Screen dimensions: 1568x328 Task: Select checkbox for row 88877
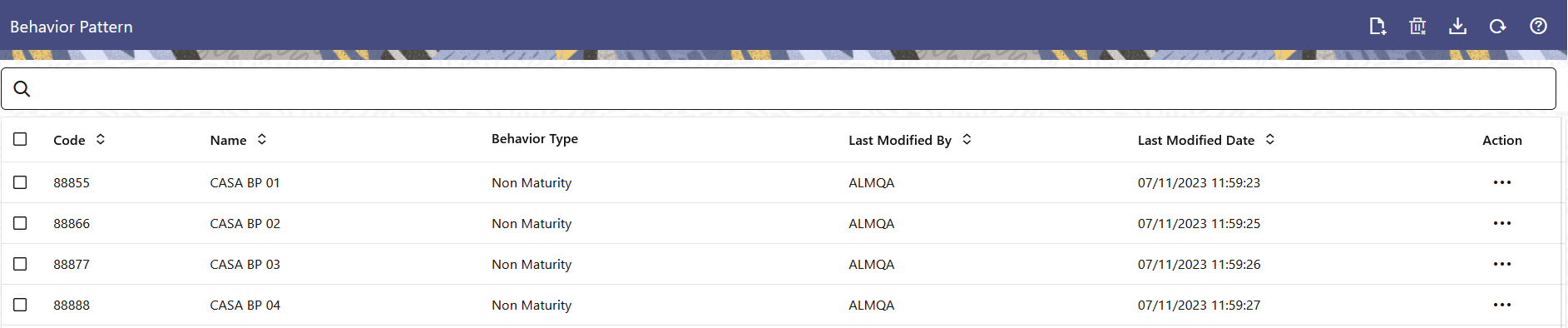click(20, 264)
